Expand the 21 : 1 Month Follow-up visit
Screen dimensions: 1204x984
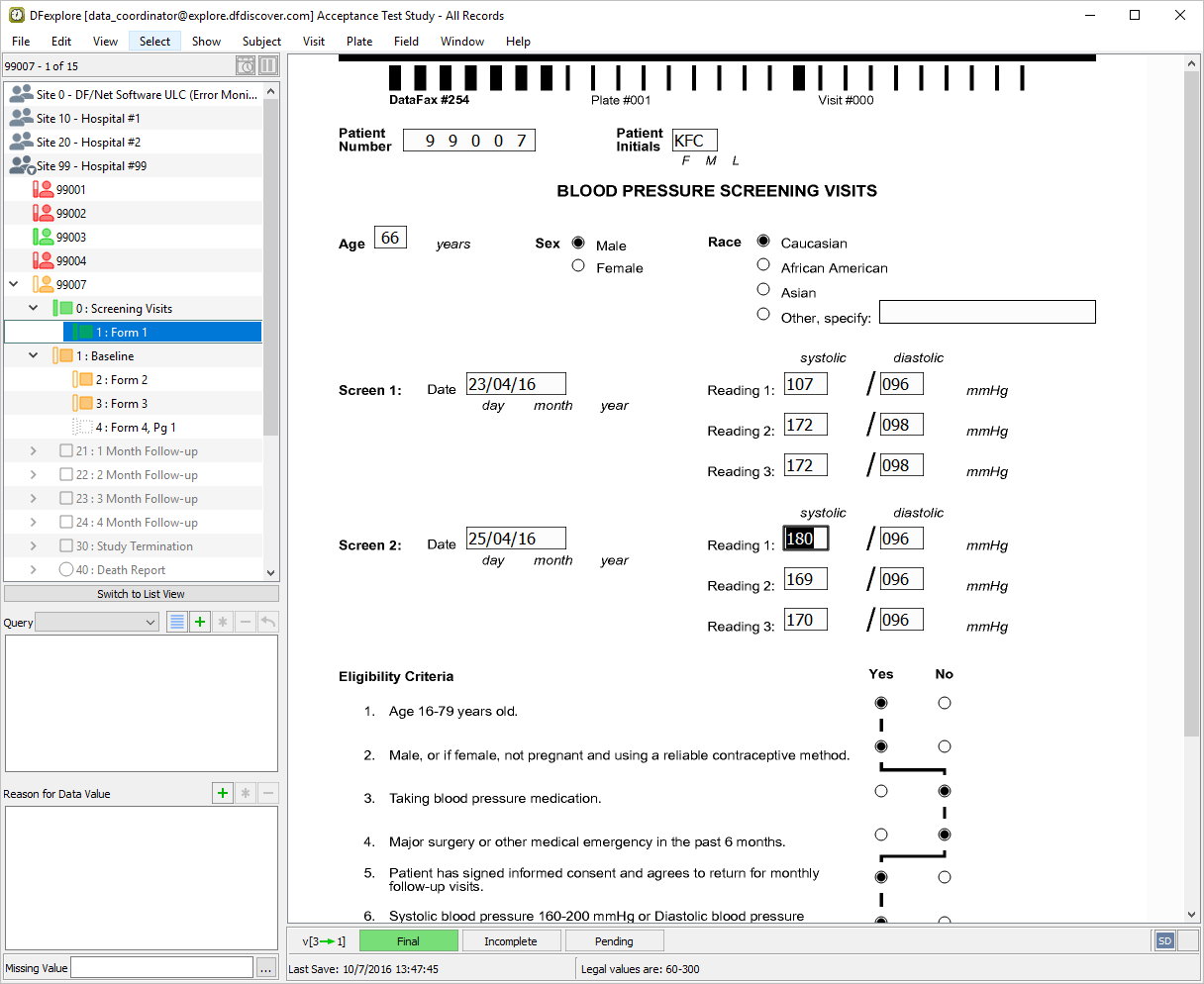(33, 451)
